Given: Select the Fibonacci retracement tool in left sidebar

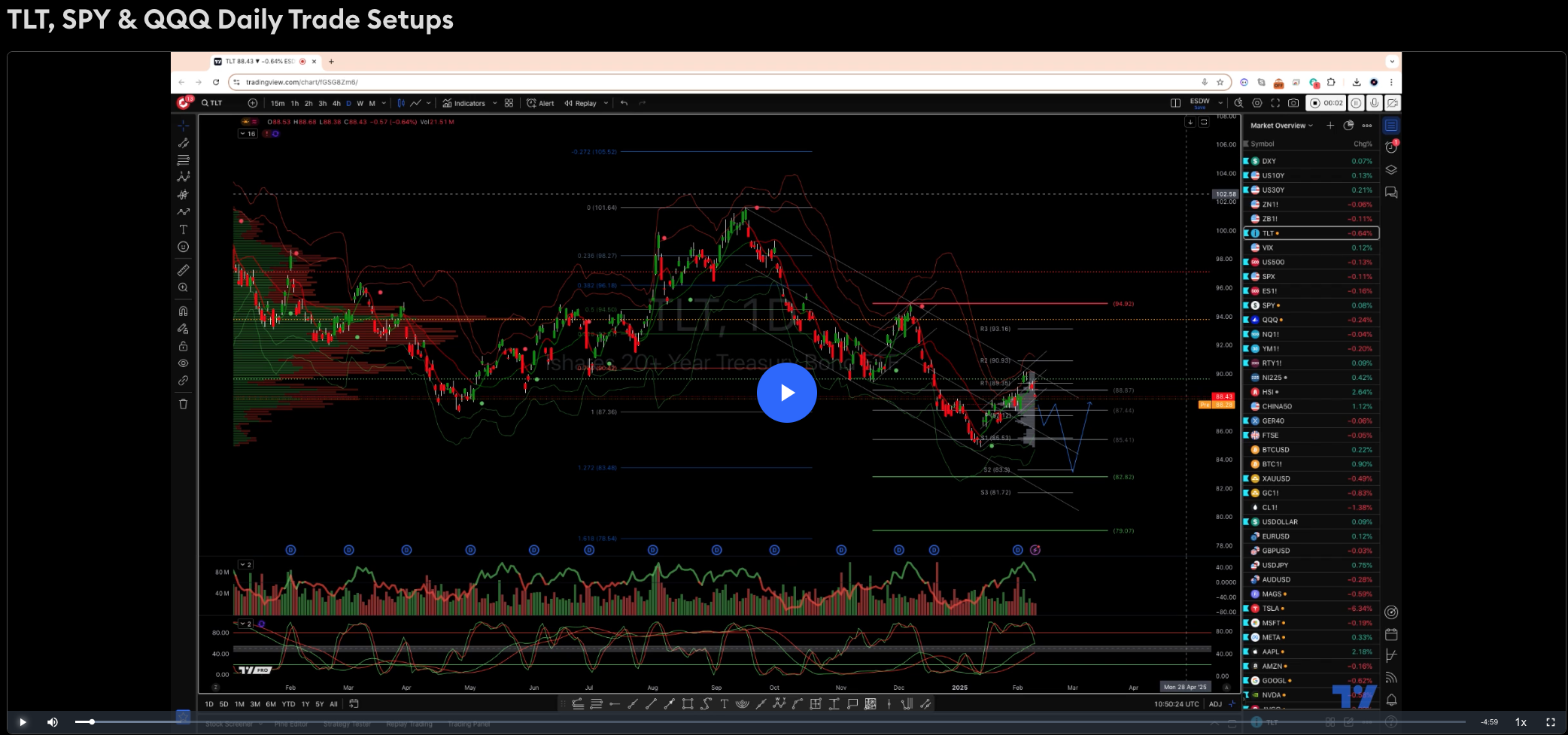Looking at the screenshot, I should pos(183,160).
